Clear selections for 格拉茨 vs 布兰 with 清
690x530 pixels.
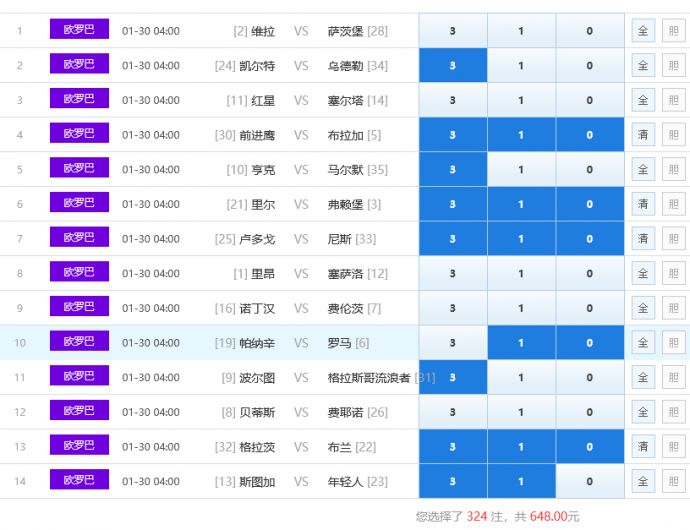(x=643, y=447)
